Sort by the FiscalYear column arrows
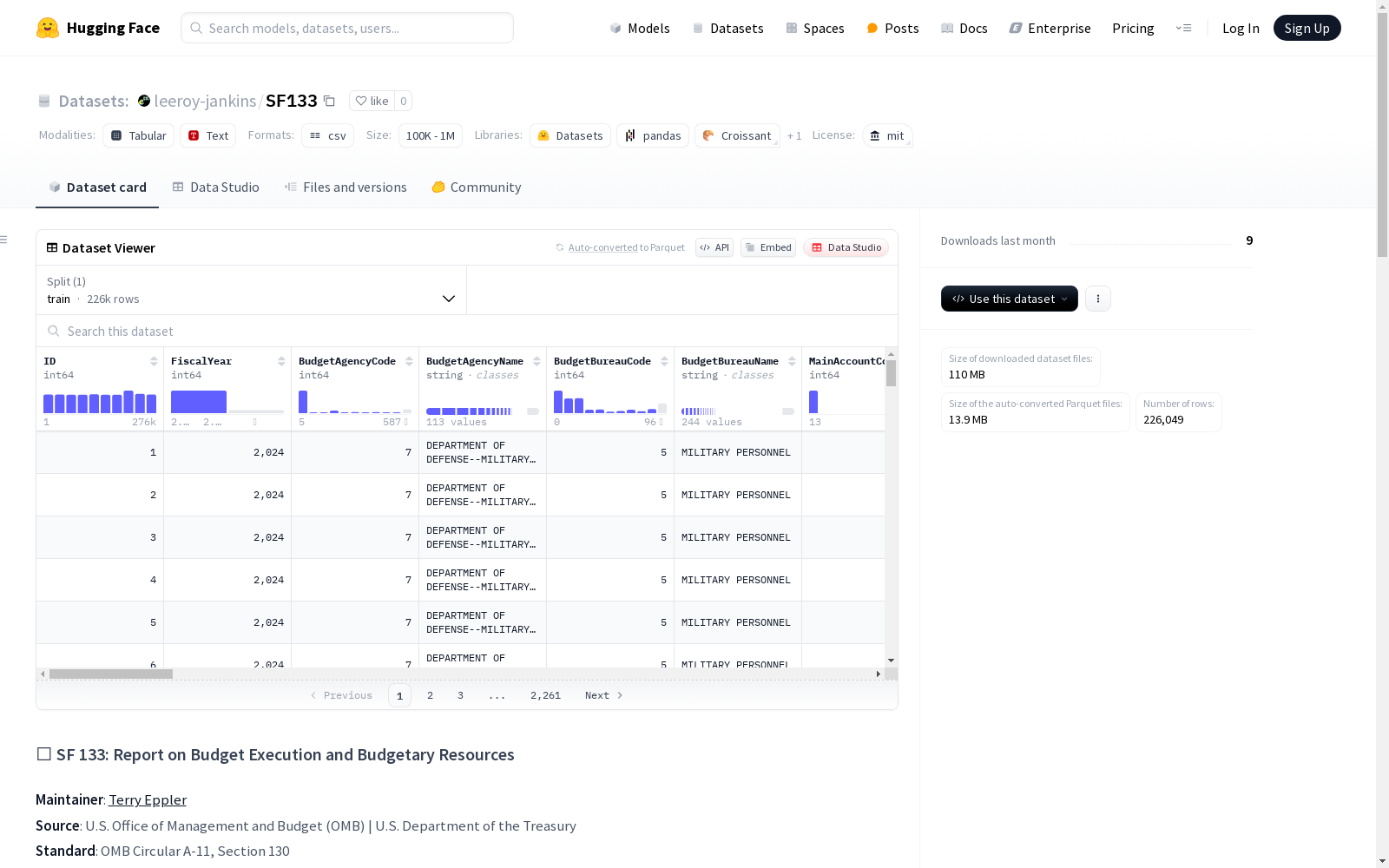Screen dimensions: 1389x868 (x=281, y=361)
